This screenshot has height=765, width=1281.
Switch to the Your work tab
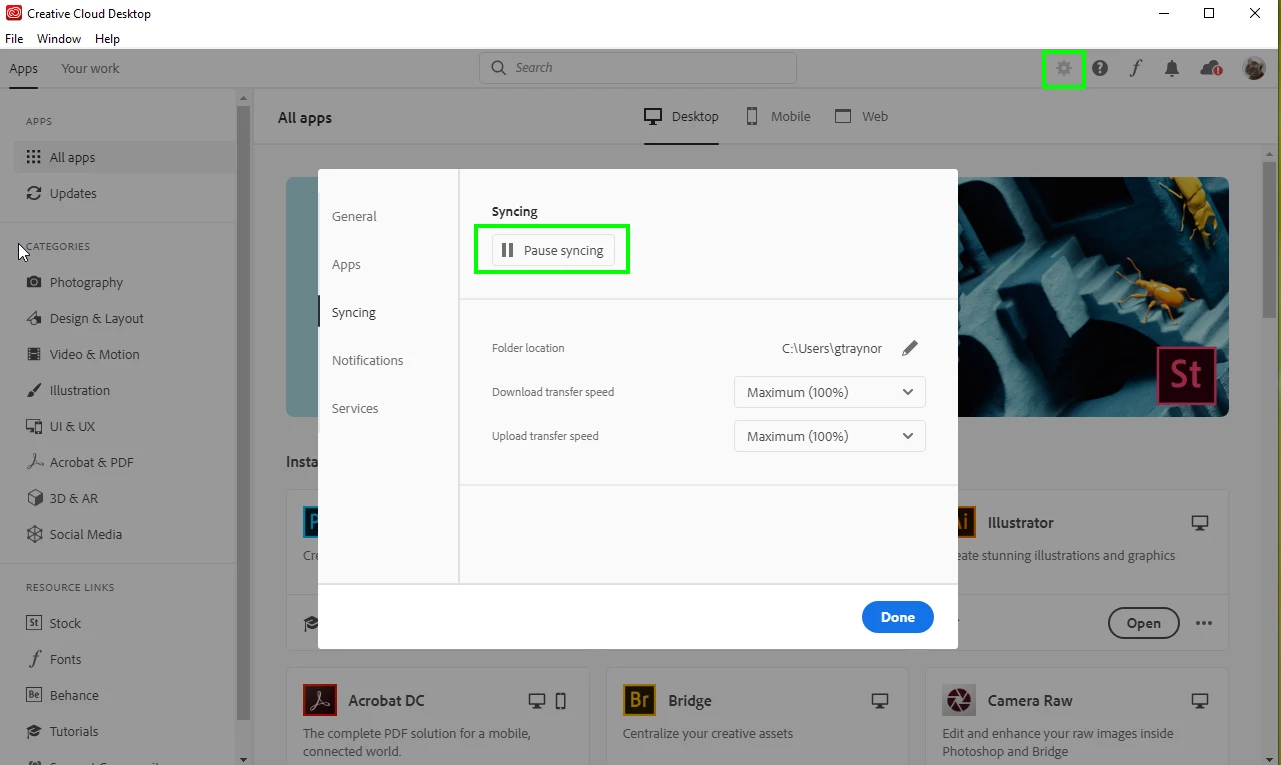coord(90,68)
